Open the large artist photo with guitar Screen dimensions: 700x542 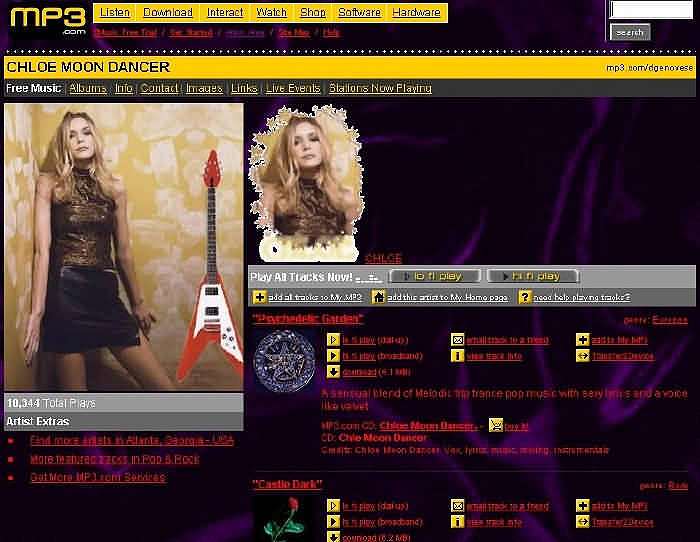click(x=124, y=247)
